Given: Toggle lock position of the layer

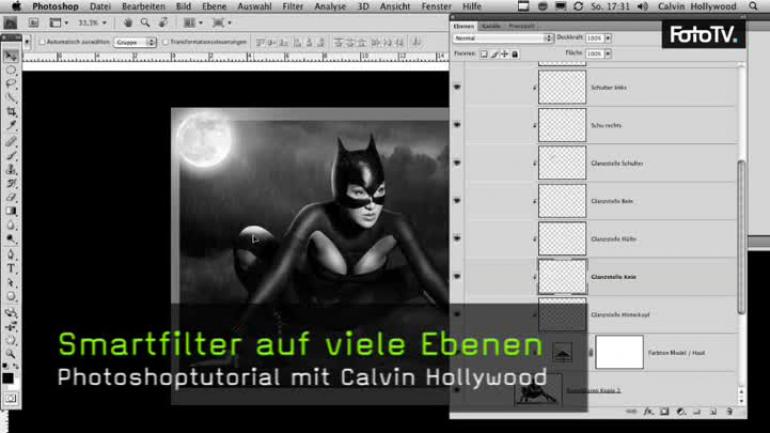Looking at the screenshot, I should pyautogui.click(x=505, y=54).
